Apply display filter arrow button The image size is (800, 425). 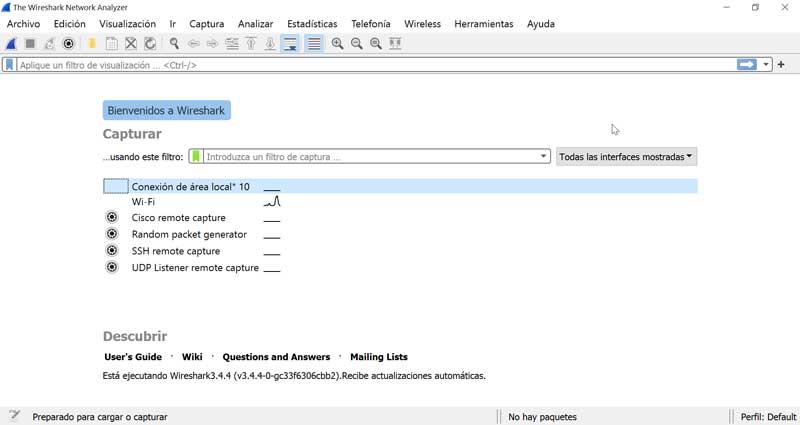[746, 65]
